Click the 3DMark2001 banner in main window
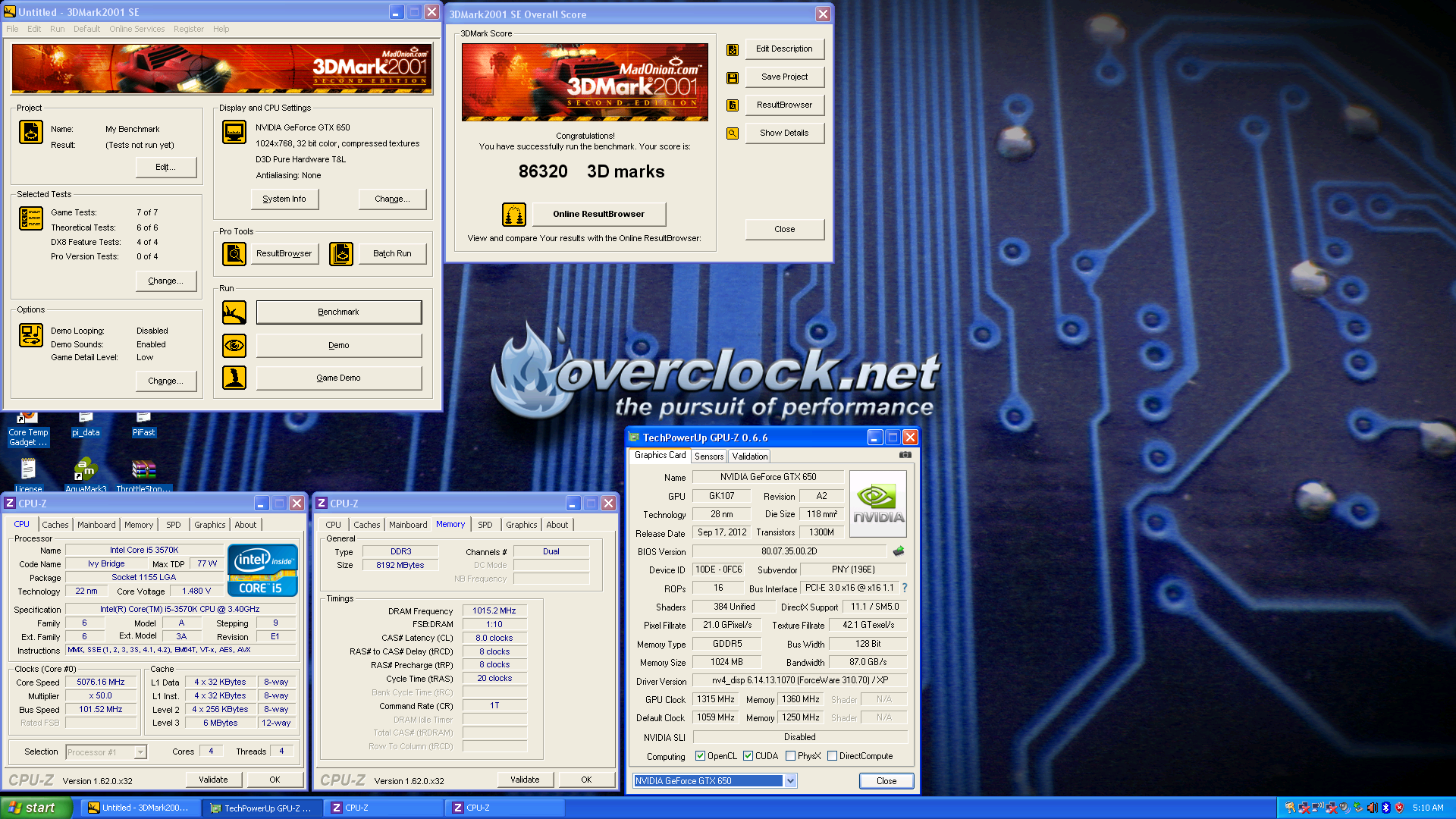 [221, 69]
